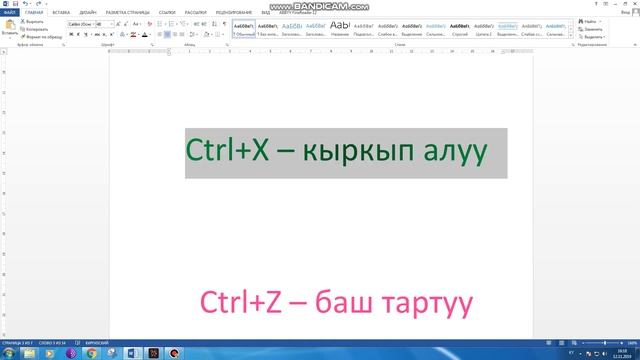The width and height of the screenshot is (640, 360).
Task: Toggle center alignment button
Action: coord(167,35)
